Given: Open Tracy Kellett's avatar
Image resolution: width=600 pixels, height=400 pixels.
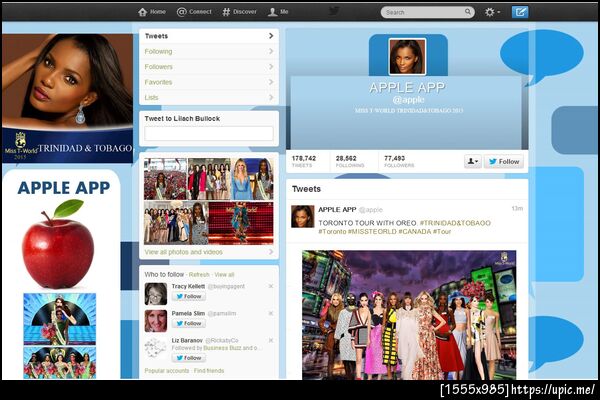Looking at the screenshot, I should 156,294.
